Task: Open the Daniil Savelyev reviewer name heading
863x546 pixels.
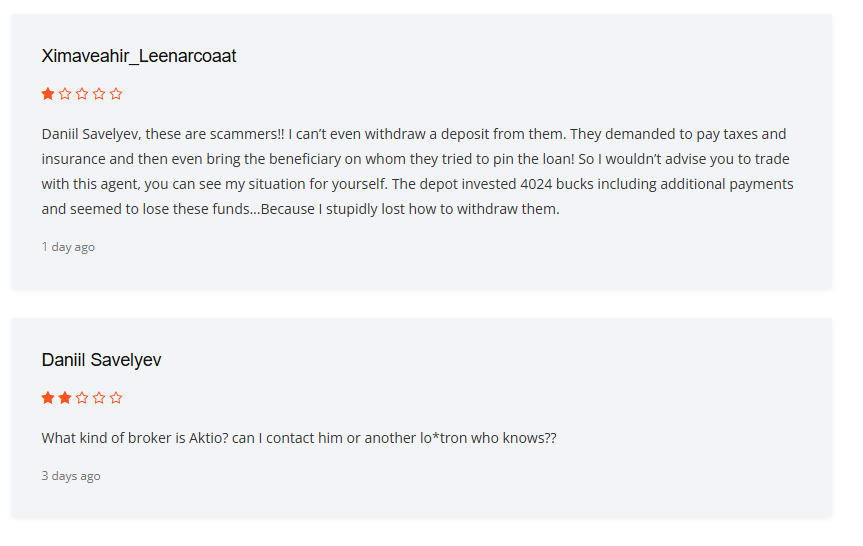Action: coord(101,360)
